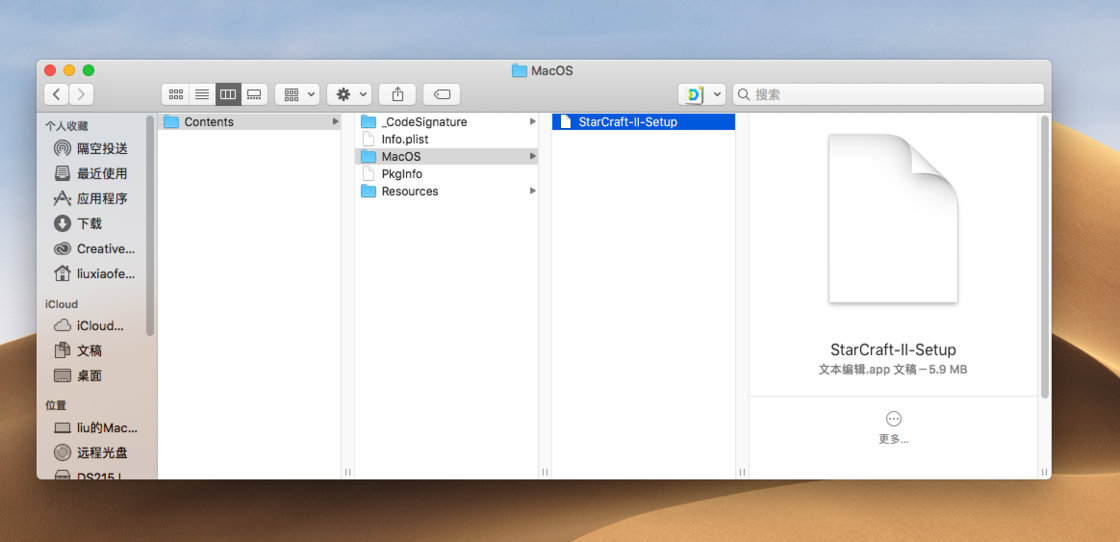Switch to gallery view mode
The height and width of the screenshot is (542, 1120).
254,94
